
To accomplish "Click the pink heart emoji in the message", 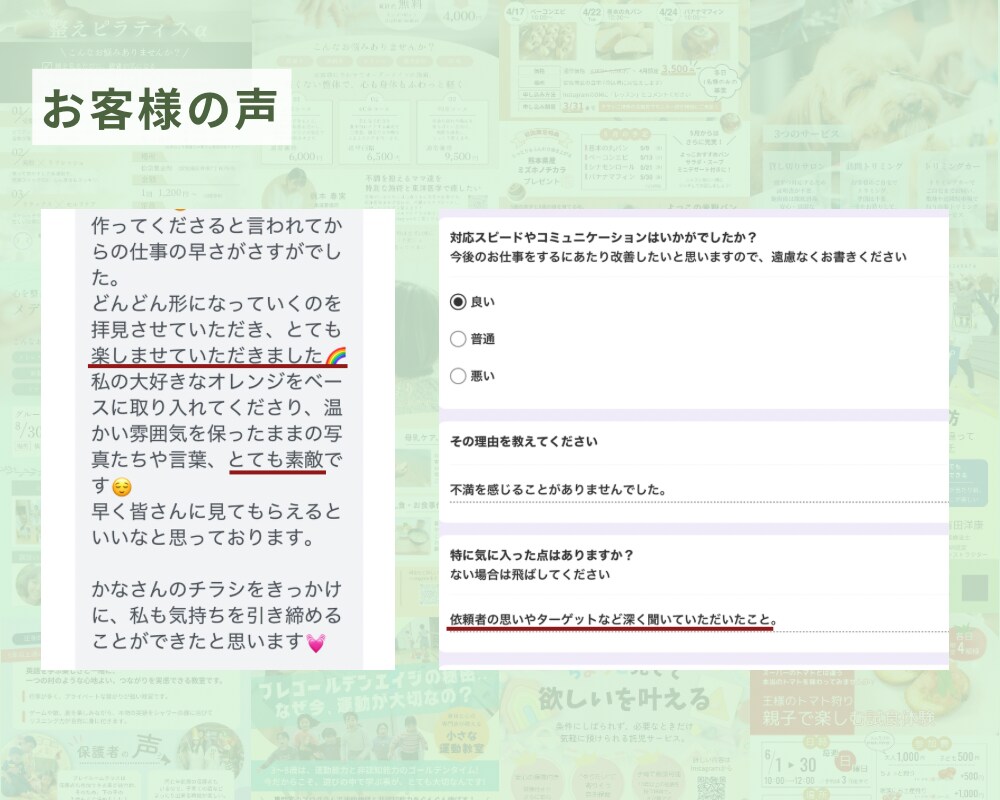I will (316, 642).
